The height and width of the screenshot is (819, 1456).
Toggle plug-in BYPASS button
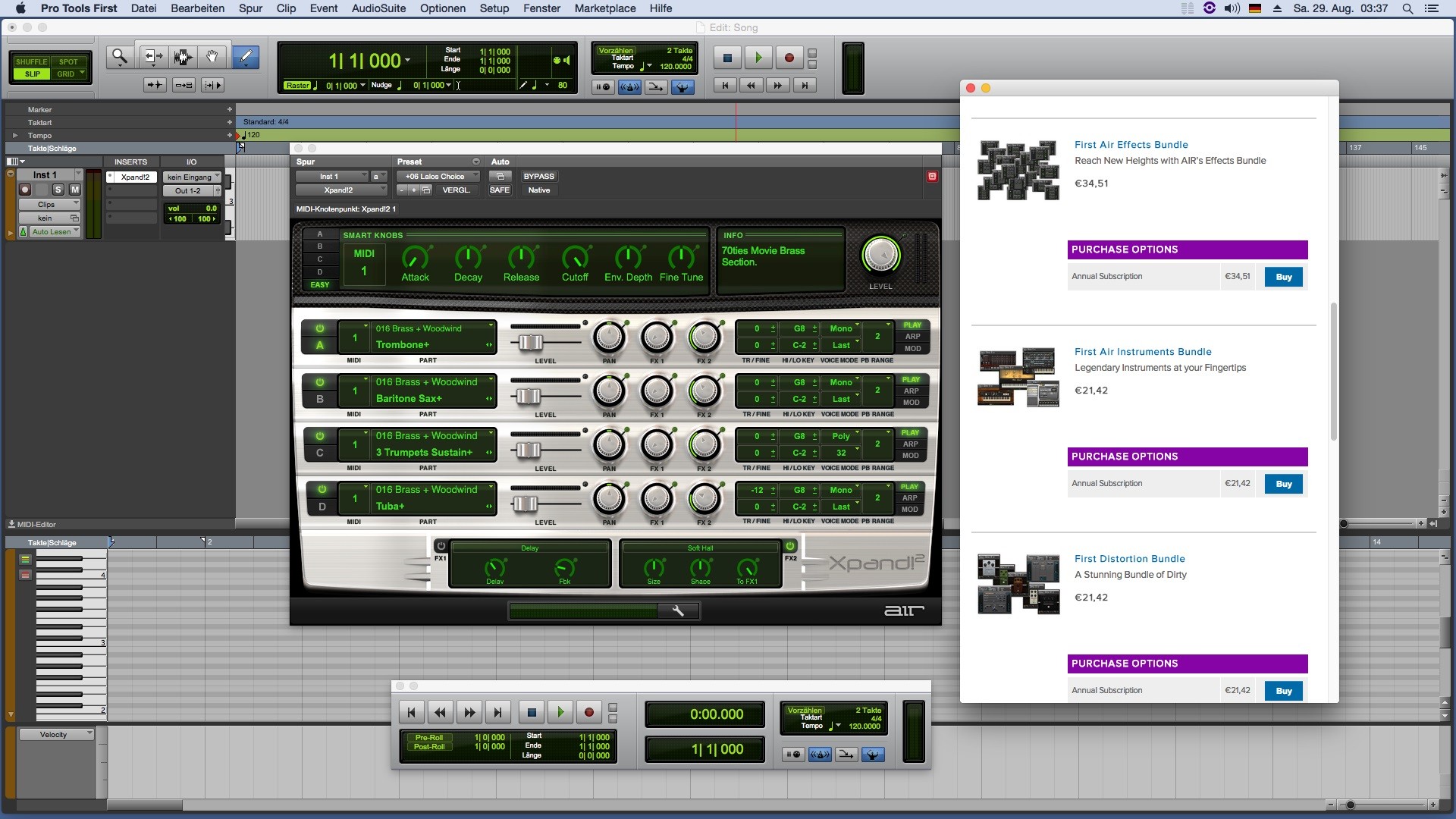(x=539, y=177)
